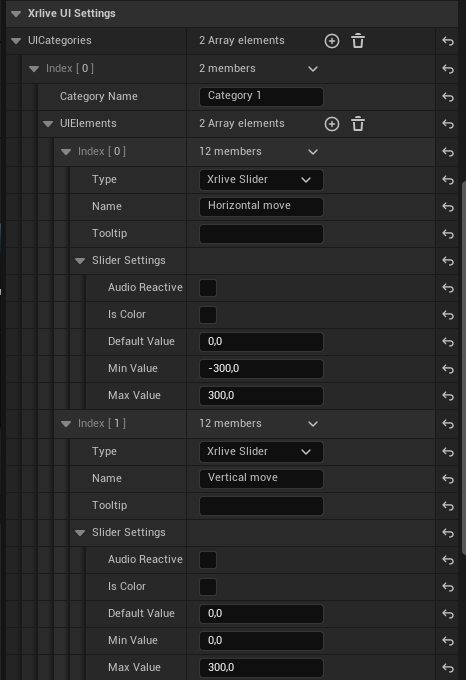Reset UICategories to default value
Viewport: 466px width, 680px height.
(x=448, y=41)
